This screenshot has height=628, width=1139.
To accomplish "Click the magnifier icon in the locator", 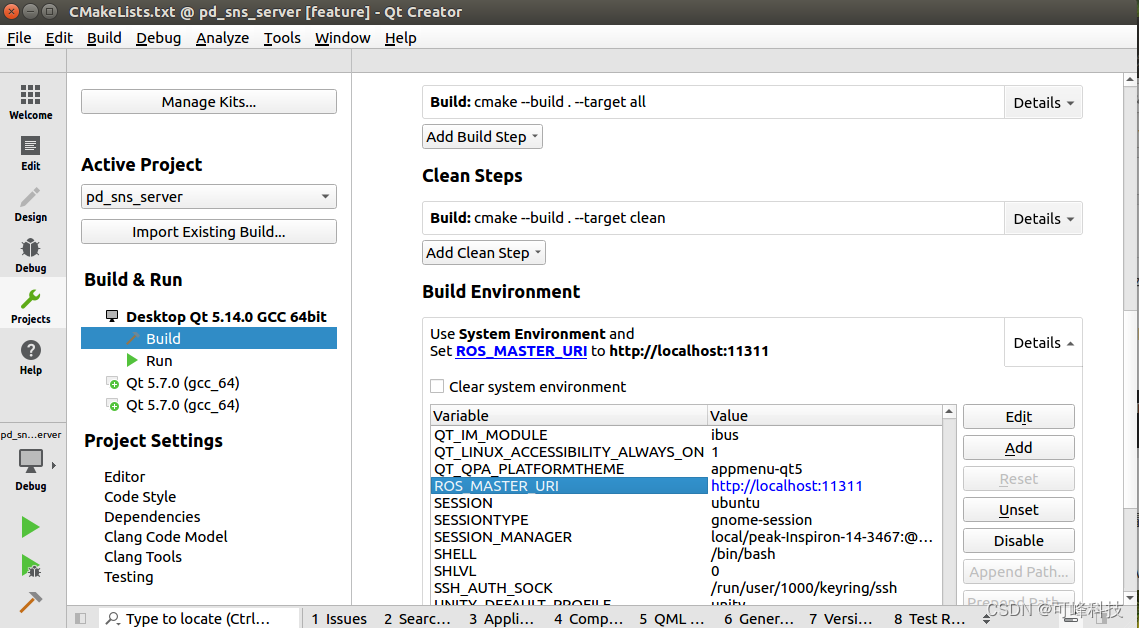I will pos(113,619).
